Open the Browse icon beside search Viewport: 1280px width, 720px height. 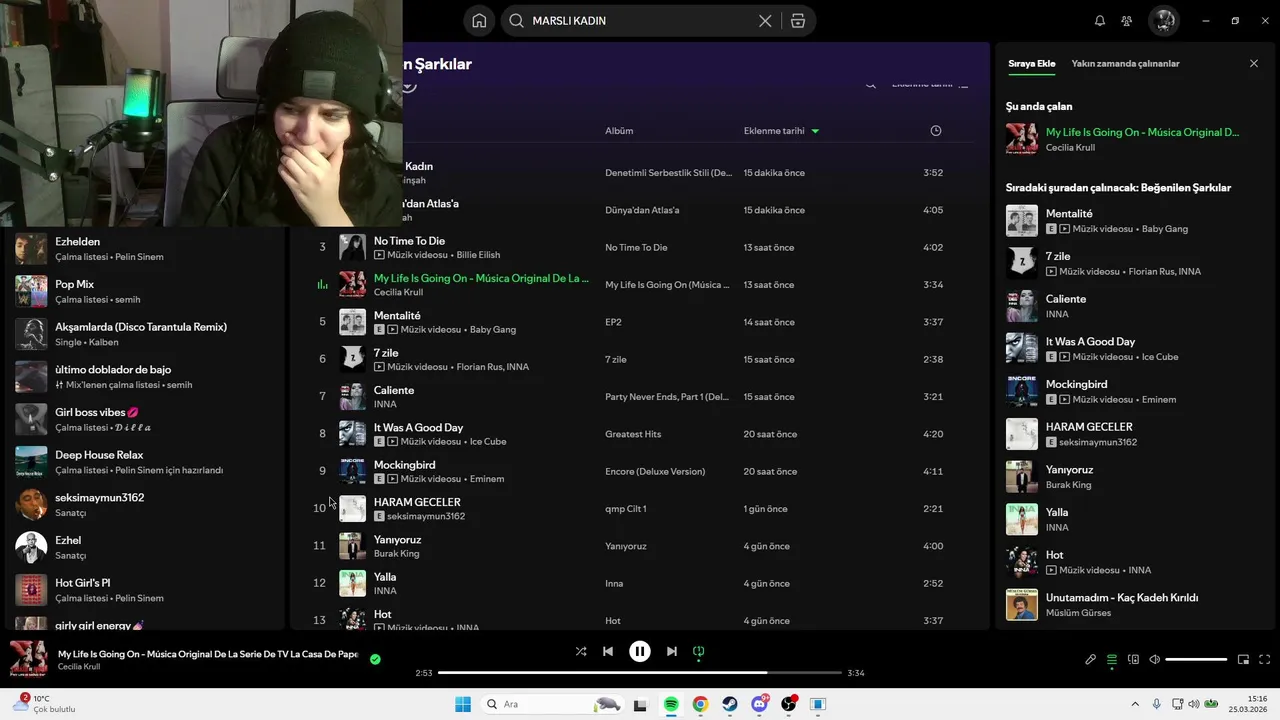pos(797,21)
